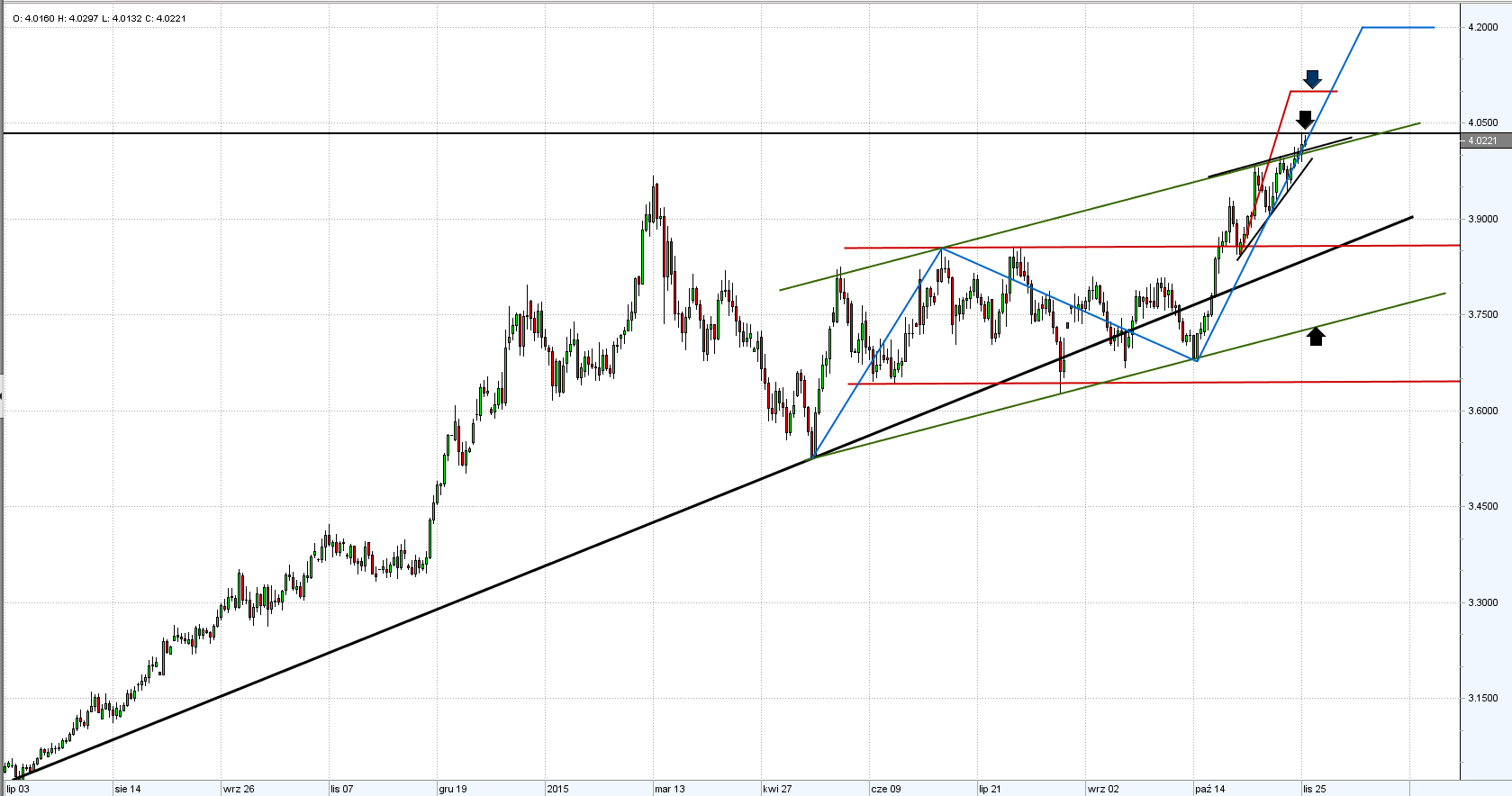Click the 'kwi 27' date label
The image size is (1512, 796).
pos(777,789)
